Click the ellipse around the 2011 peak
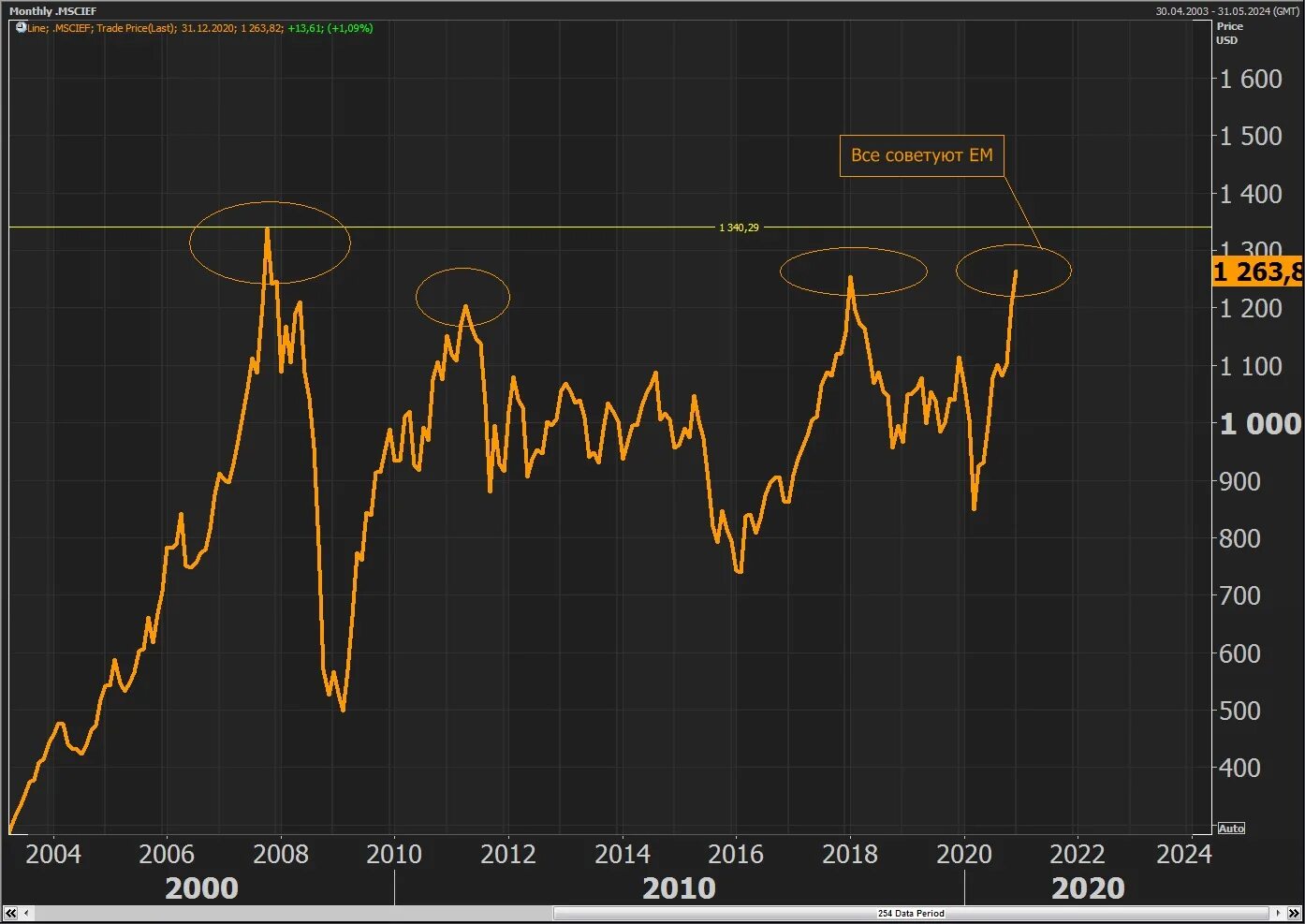The height and width of the screenshot is (924, 1305). tap(463, 298)
